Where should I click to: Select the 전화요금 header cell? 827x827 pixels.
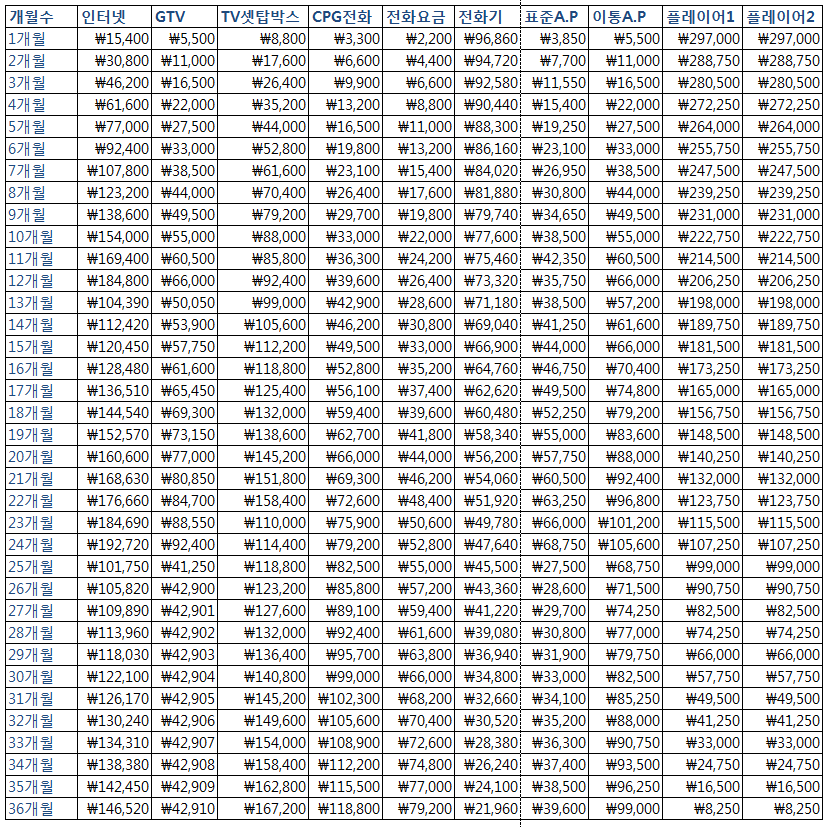418,17
